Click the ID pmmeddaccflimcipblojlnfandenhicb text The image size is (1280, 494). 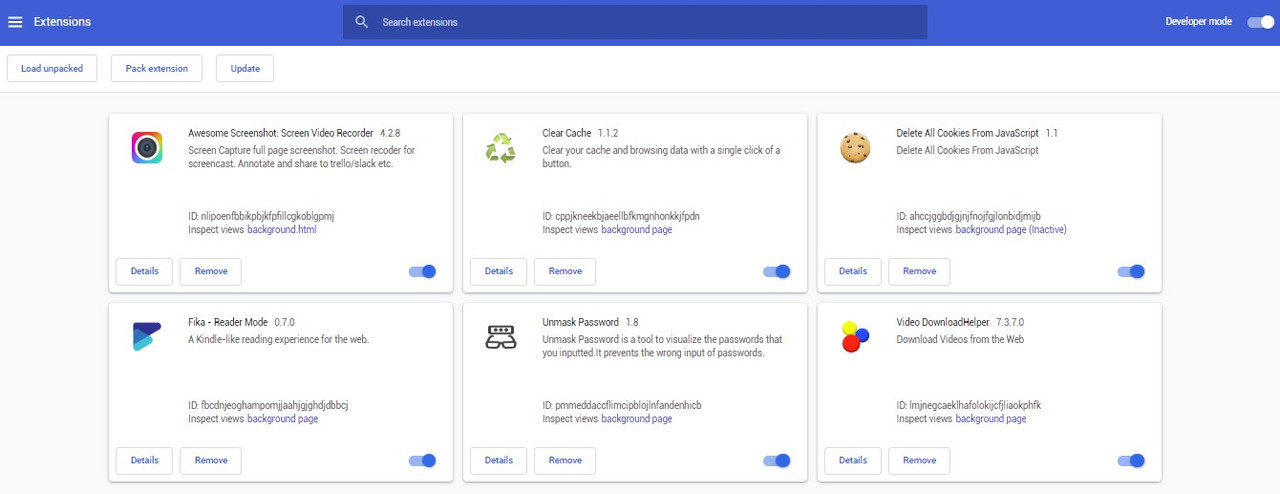click(622, 405)
